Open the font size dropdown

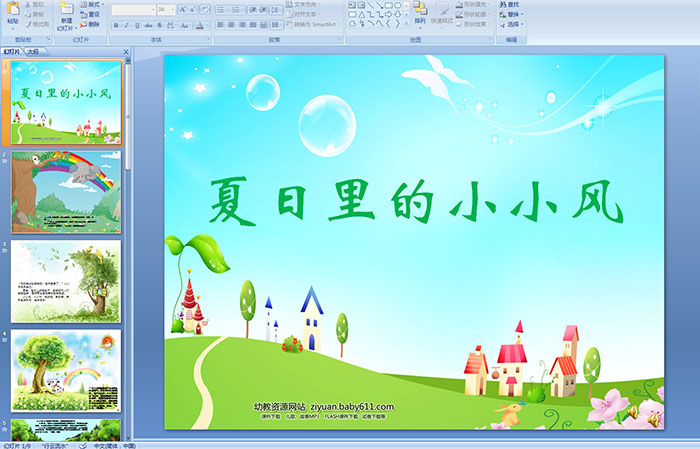click(x=172, y=10)
